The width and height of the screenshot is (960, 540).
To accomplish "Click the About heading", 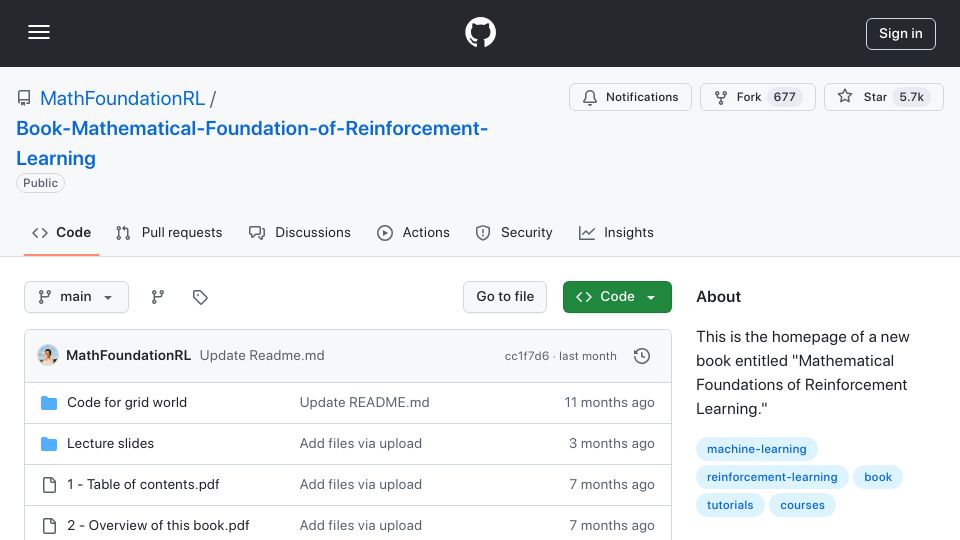I will (718, 297).
